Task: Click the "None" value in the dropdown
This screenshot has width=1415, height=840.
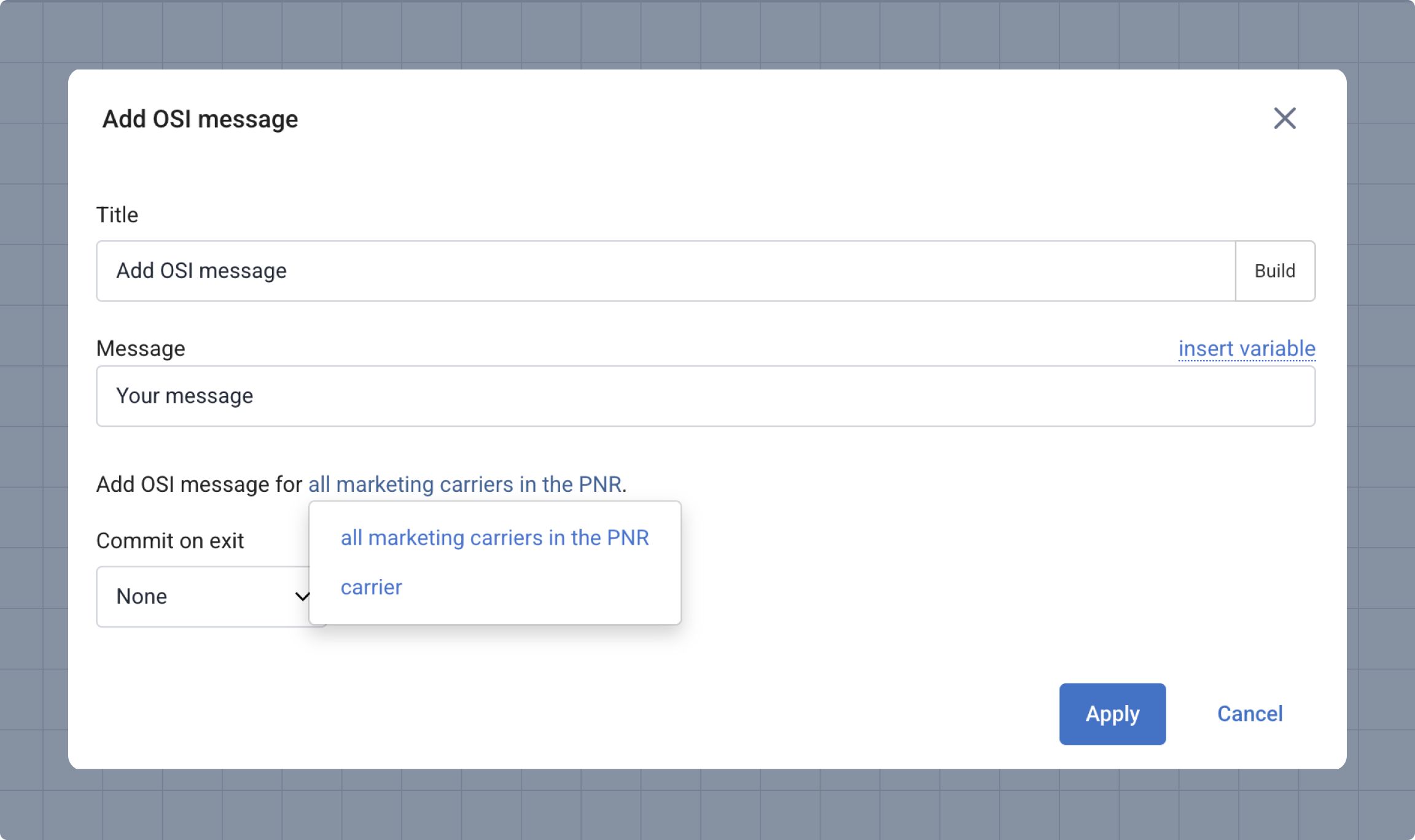Action: tap(142, 596)
